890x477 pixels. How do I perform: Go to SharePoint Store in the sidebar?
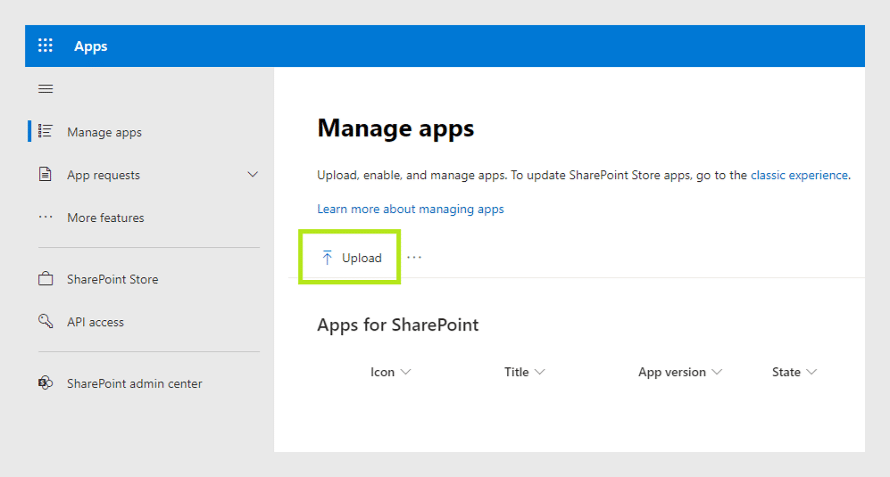click(112, 279)
